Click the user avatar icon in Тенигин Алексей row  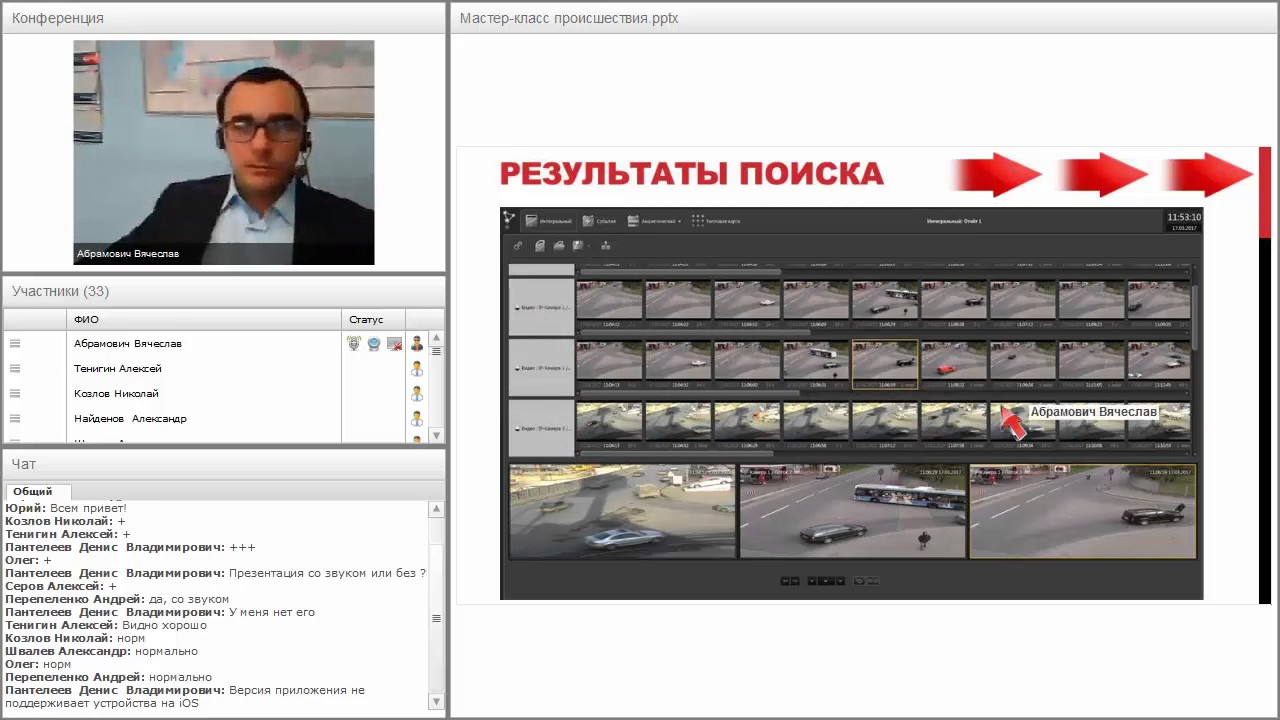pos(417,368)
